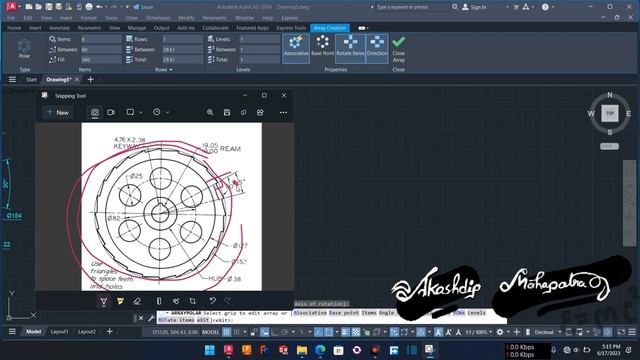640x360 pixels.
Task: Toggle the Rotate Items option
Action: tap(350, 48)
